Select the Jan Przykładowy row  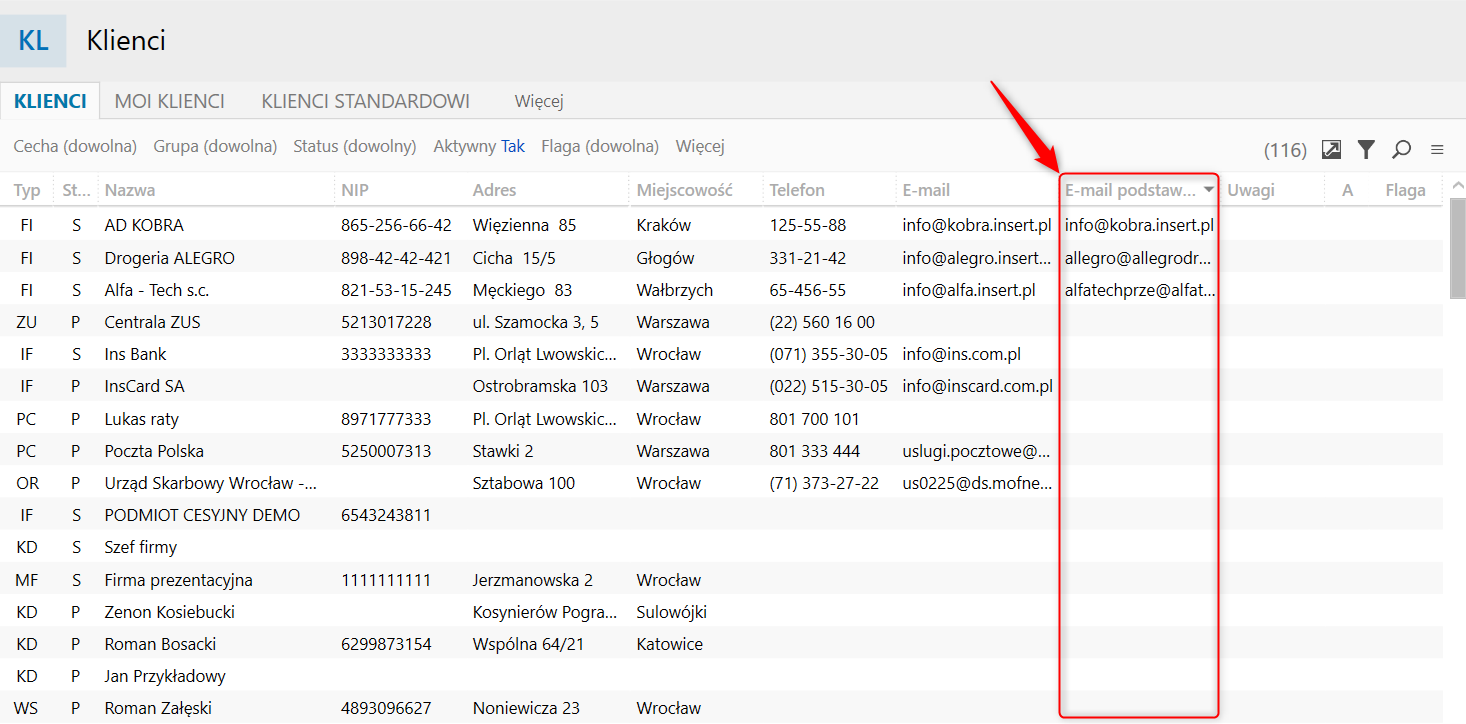coord(721,676)
